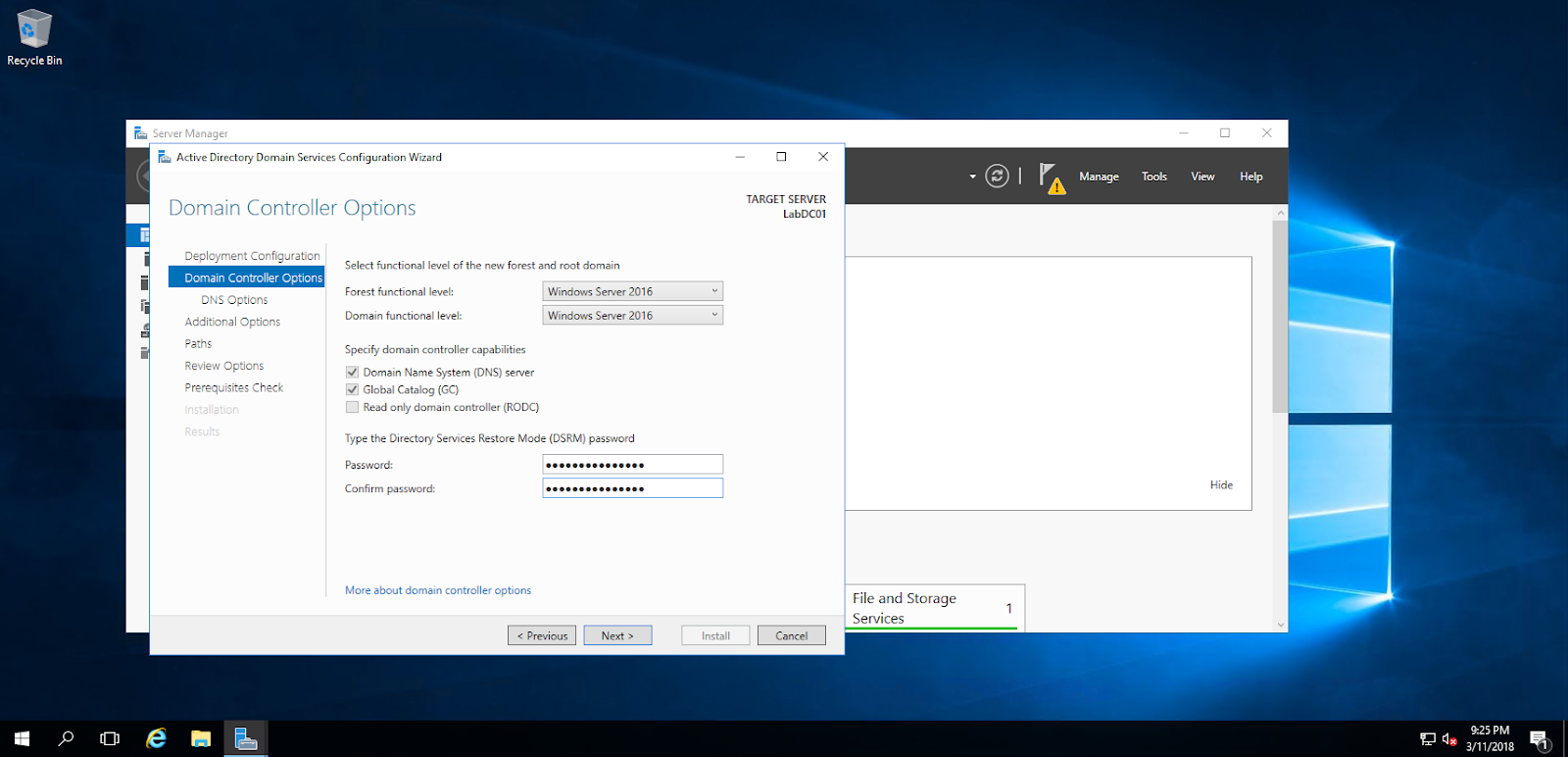
Task: Open Task View on the taskbar
Action: tap(110, 738)
